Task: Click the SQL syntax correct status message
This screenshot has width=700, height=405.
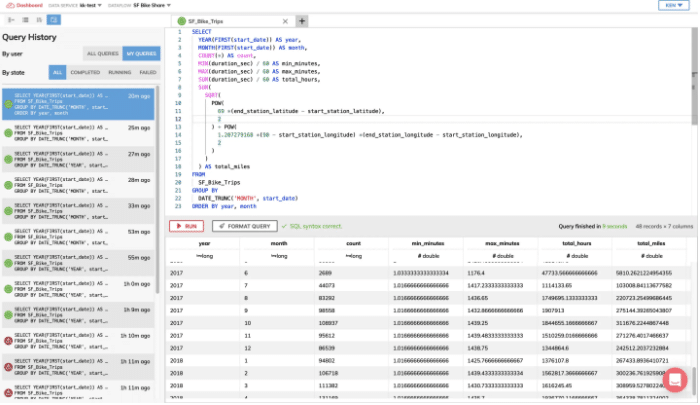Action: tap(312, 226)
